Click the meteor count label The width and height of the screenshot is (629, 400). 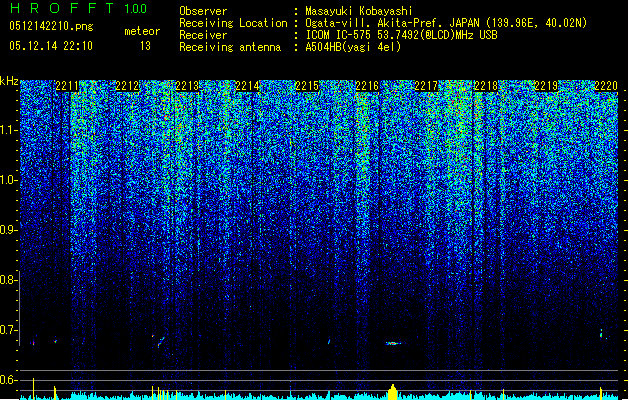pyautogui.click(x=142, y=31)
